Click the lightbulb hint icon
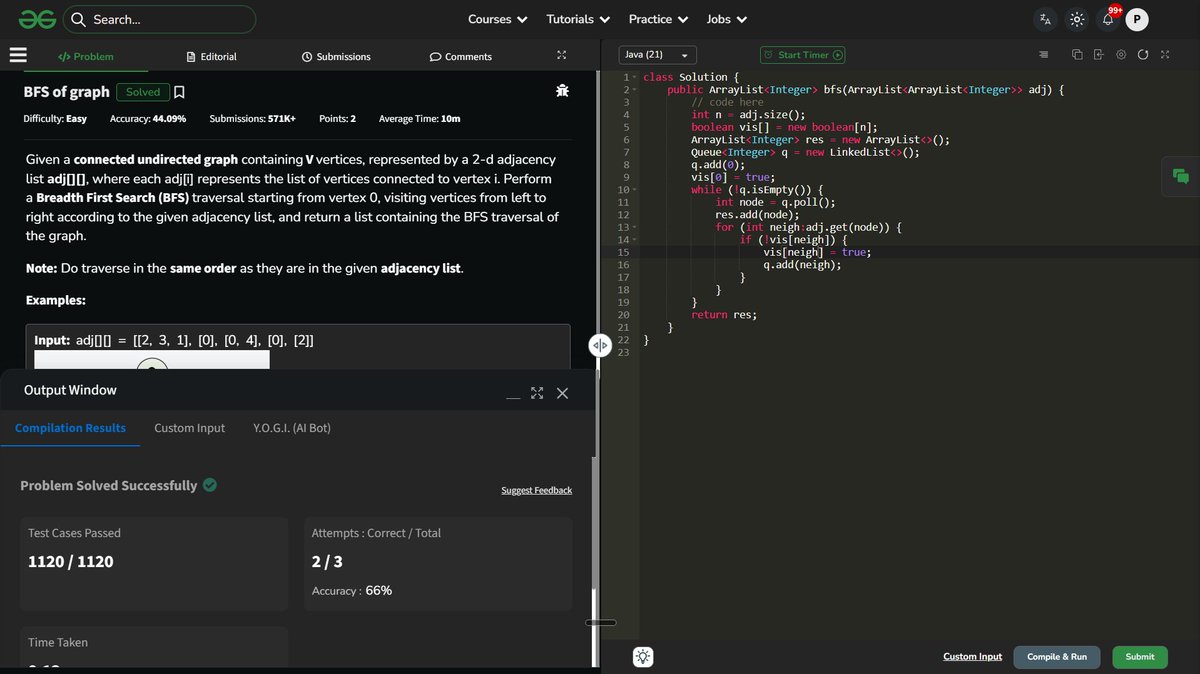 tap(643, 657)
